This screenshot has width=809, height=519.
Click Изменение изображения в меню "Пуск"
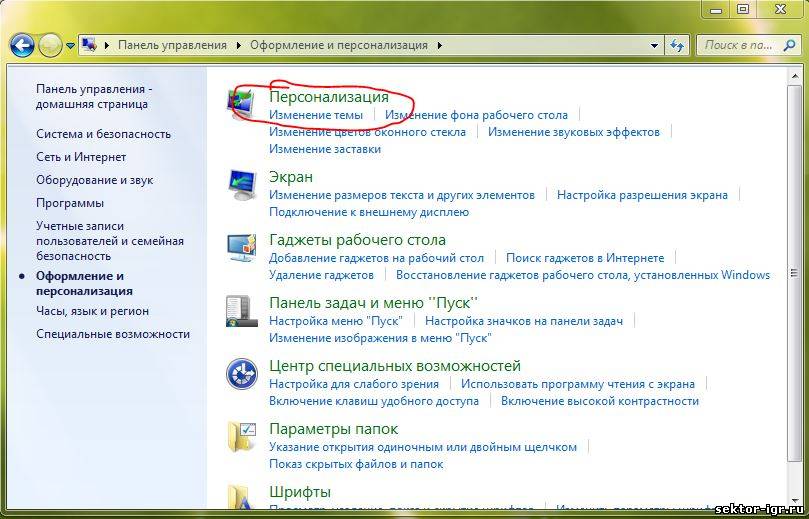coord(380,338)
